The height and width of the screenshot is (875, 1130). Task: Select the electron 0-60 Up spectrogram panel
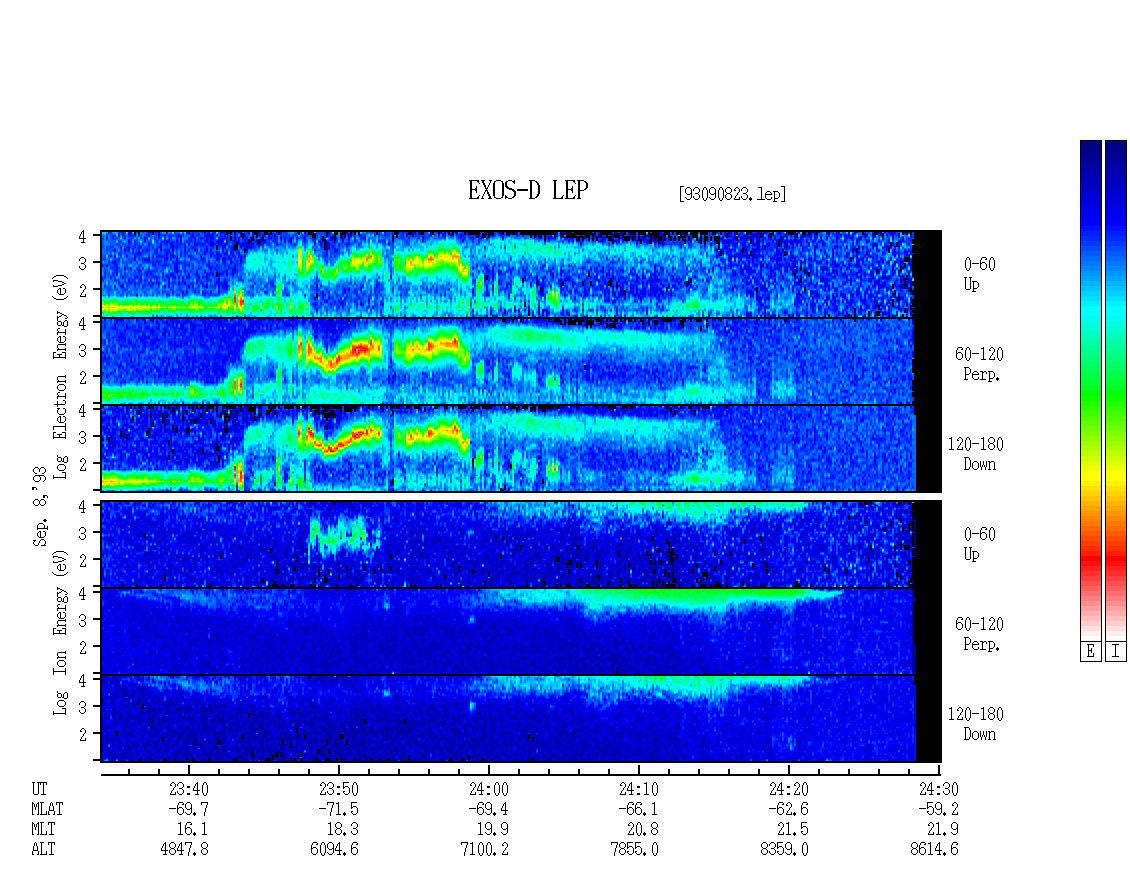point(507,274)
